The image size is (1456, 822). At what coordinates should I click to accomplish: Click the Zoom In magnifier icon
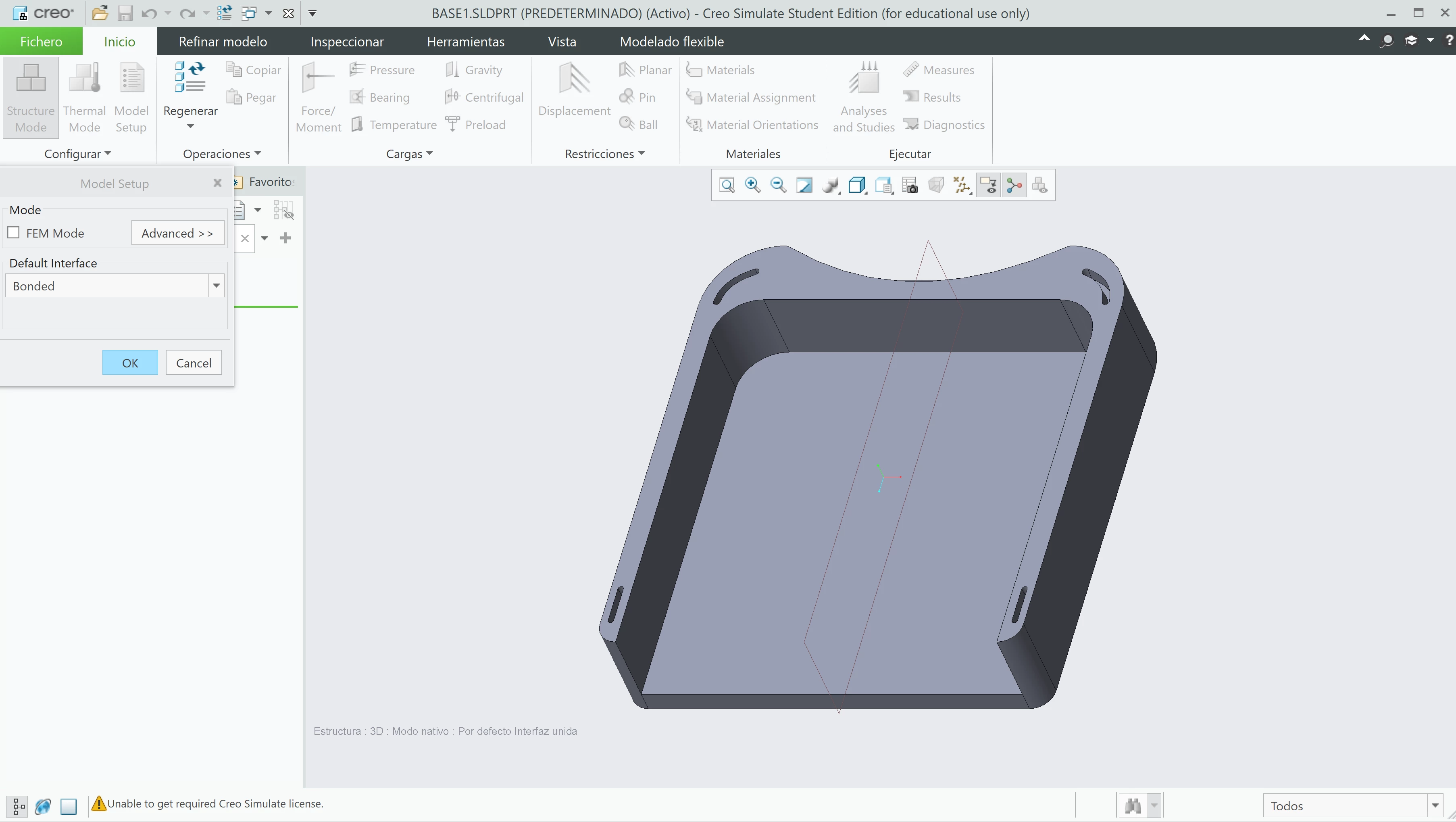[x=752, y=185]
